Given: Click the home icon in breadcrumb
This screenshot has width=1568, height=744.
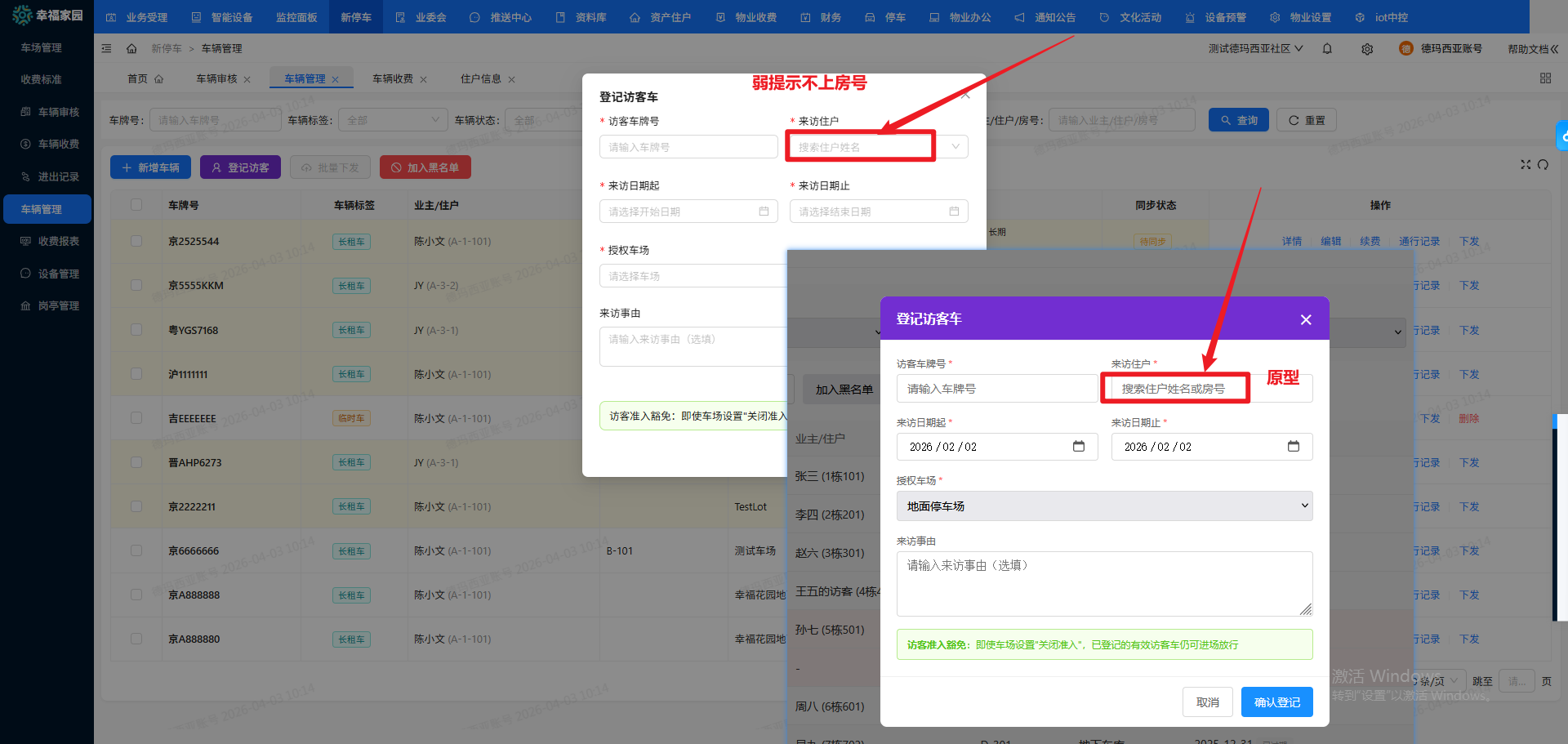Looking at the screenshot, I should (131, 49).
